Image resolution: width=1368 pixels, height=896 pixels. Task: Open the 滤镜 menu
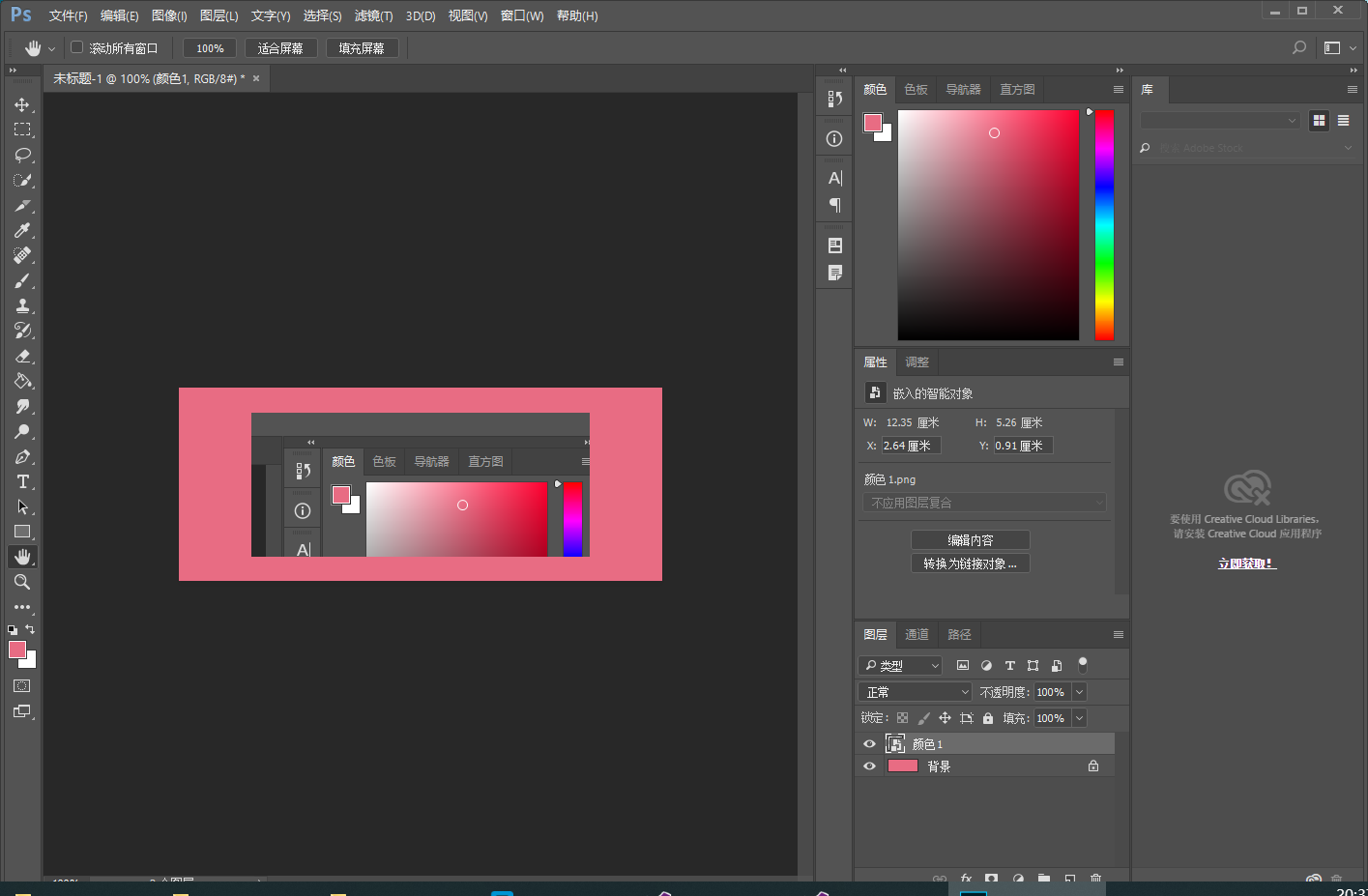click(373, 15)
